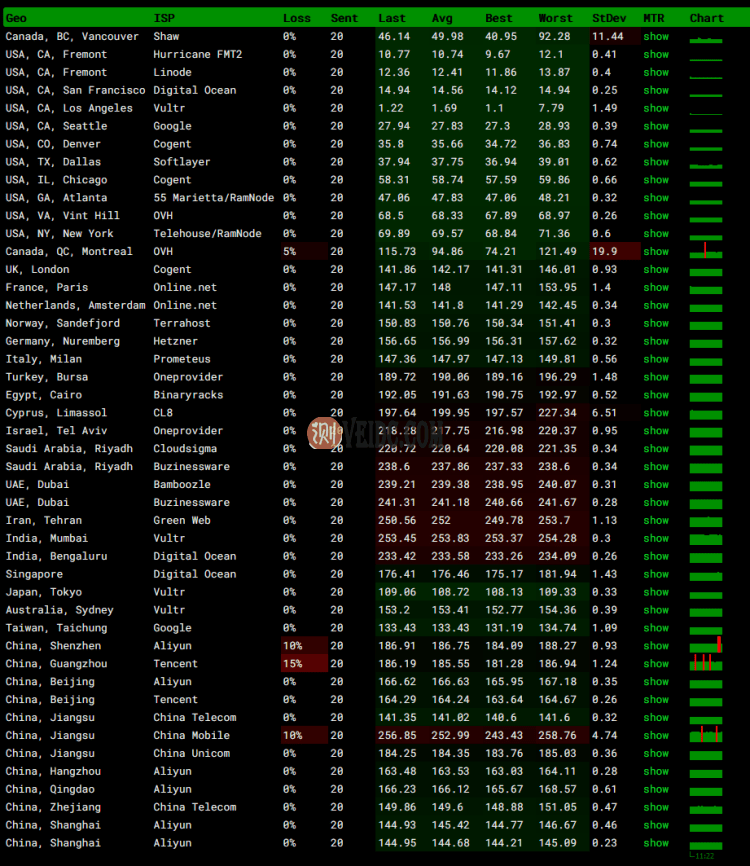Viewport: 750px width, 866px height.
Task: Show MTR for Los Angeles Vultr
Action: pyautogui.click(x=656, y=108)
